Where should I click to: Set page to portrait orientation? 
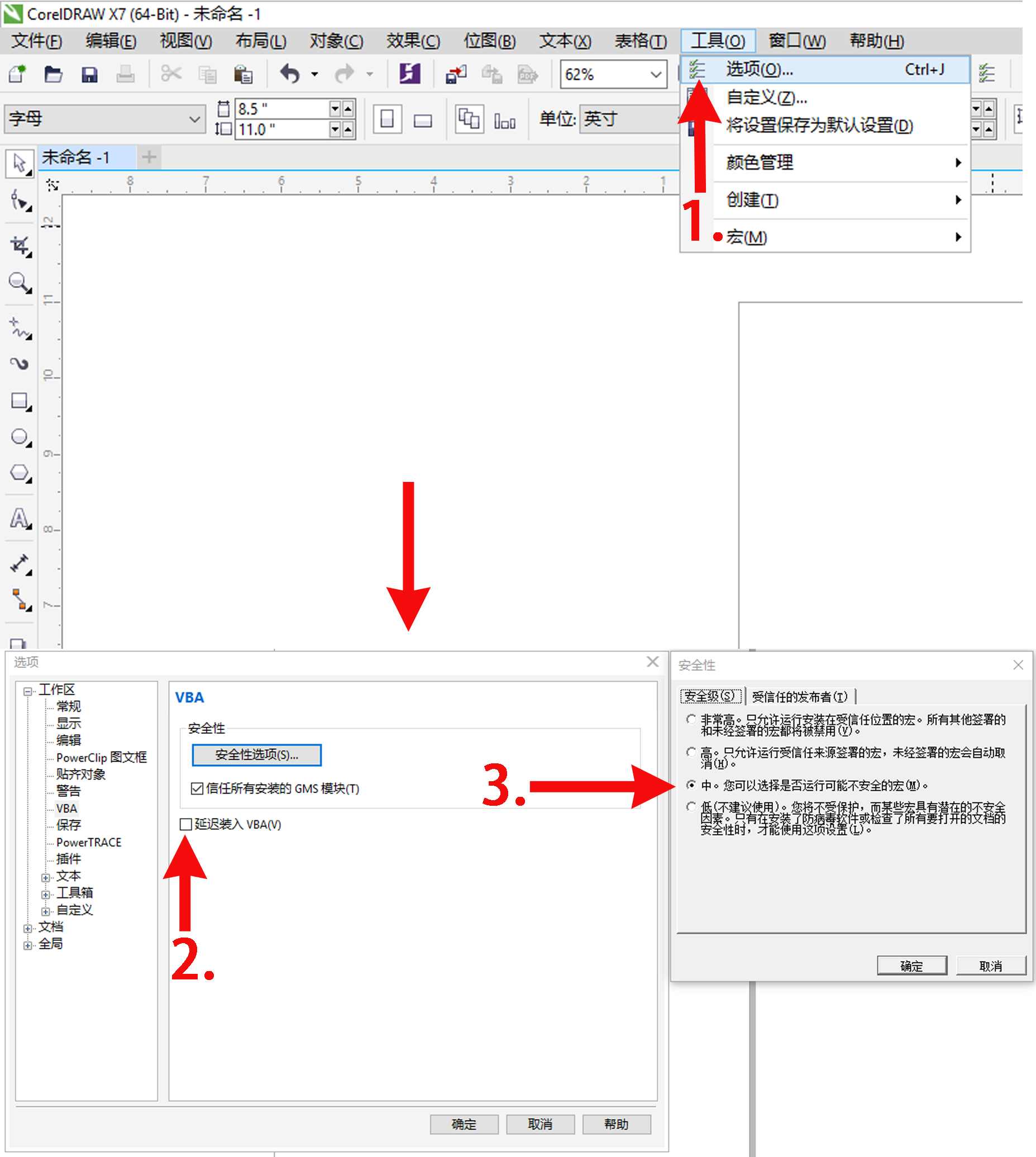(387, 119)
